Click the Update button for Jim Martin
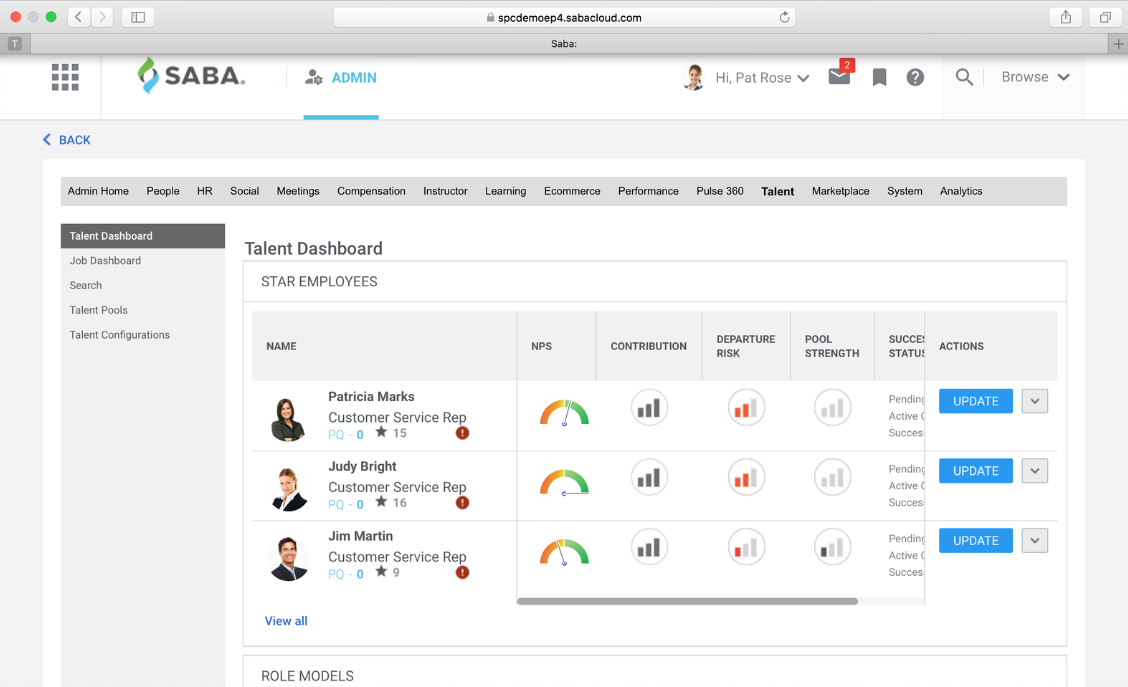This screenshot has width=1128, height=687. click(975, 540)
